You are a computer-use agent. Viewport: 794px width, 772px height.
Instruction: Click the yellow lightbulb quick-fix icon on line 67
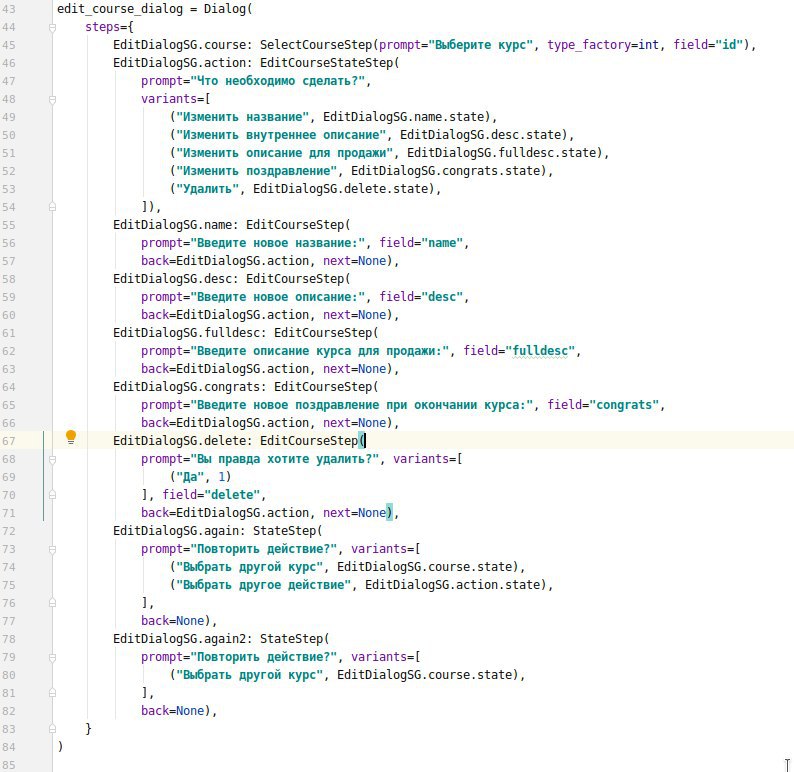71,437
